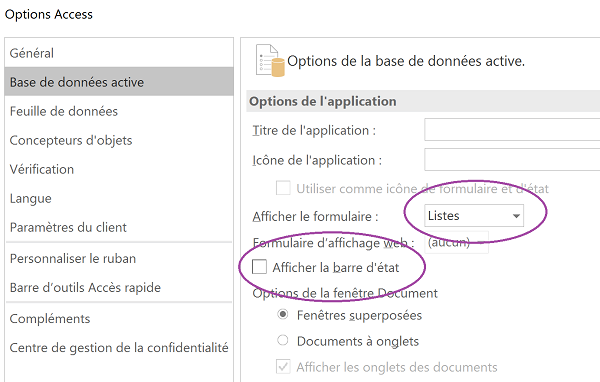The width and height of the screenshot is (600, 382).
Task: Click the Options de la base de données active heading
Action: (x=406, y=61)
